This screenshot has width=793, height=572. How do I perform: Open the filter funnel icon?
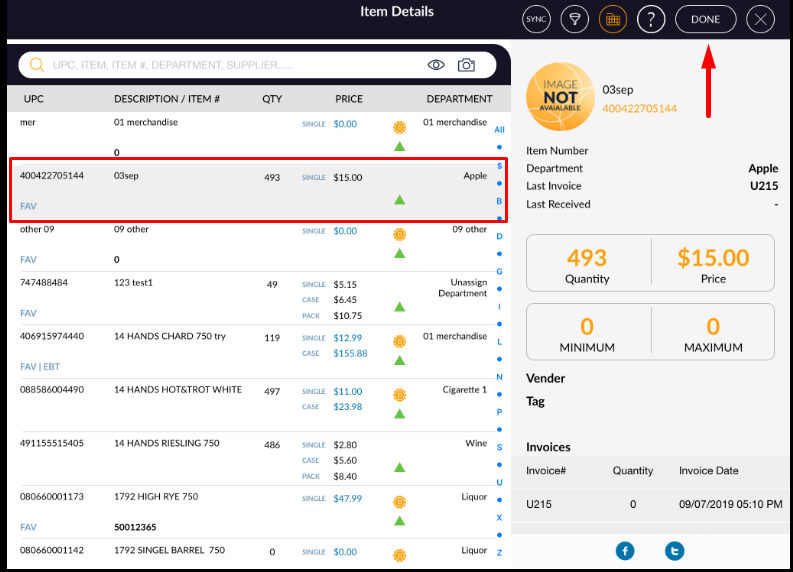tap(575, 18)
